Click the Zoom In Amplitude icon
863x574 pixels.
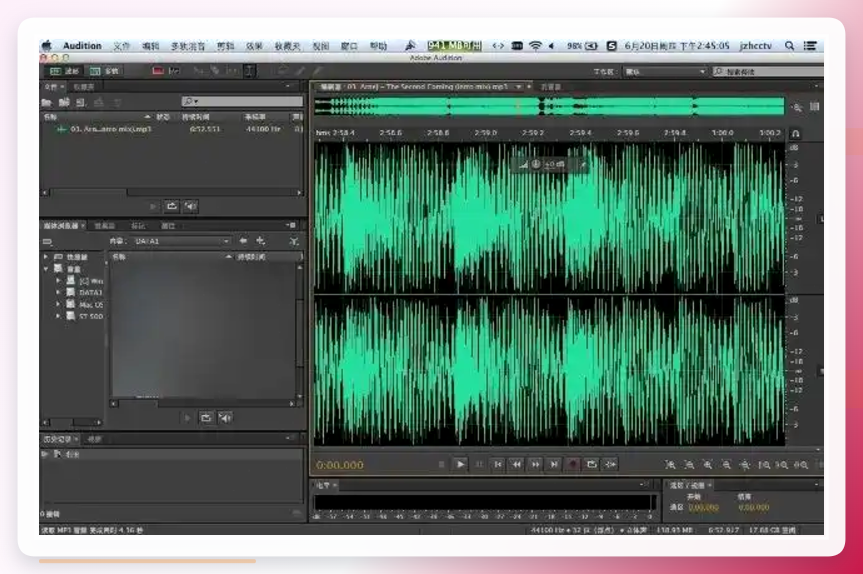[670, 465]
